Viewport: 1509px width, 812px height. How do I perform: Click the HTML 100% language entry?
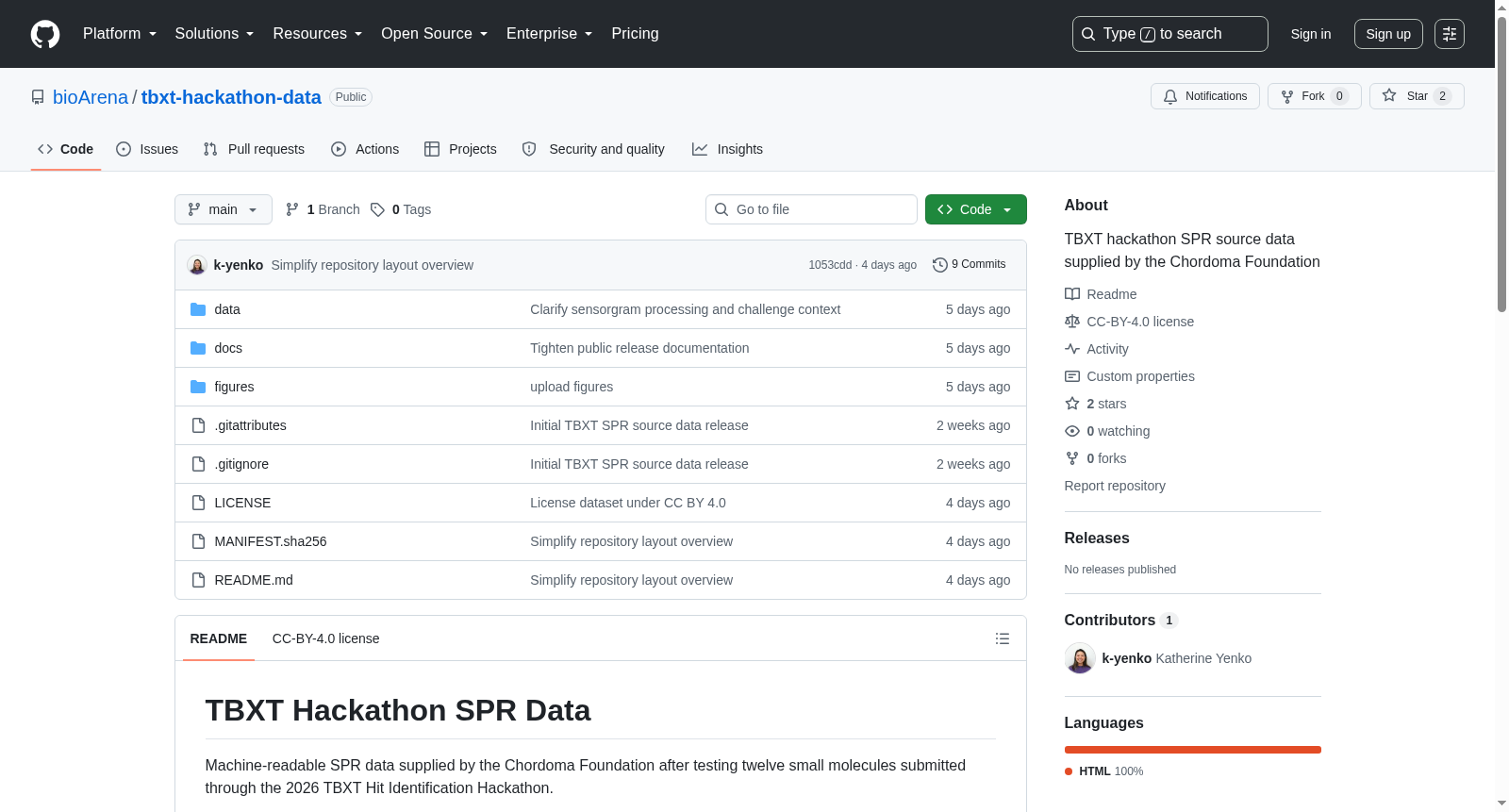(1104, 771)
